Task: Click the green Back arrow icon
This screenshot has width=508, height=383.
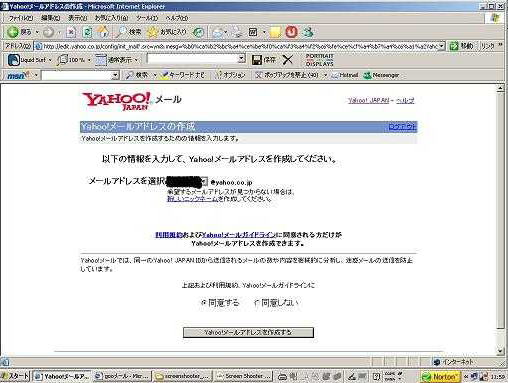Action: tap(13, 32)
